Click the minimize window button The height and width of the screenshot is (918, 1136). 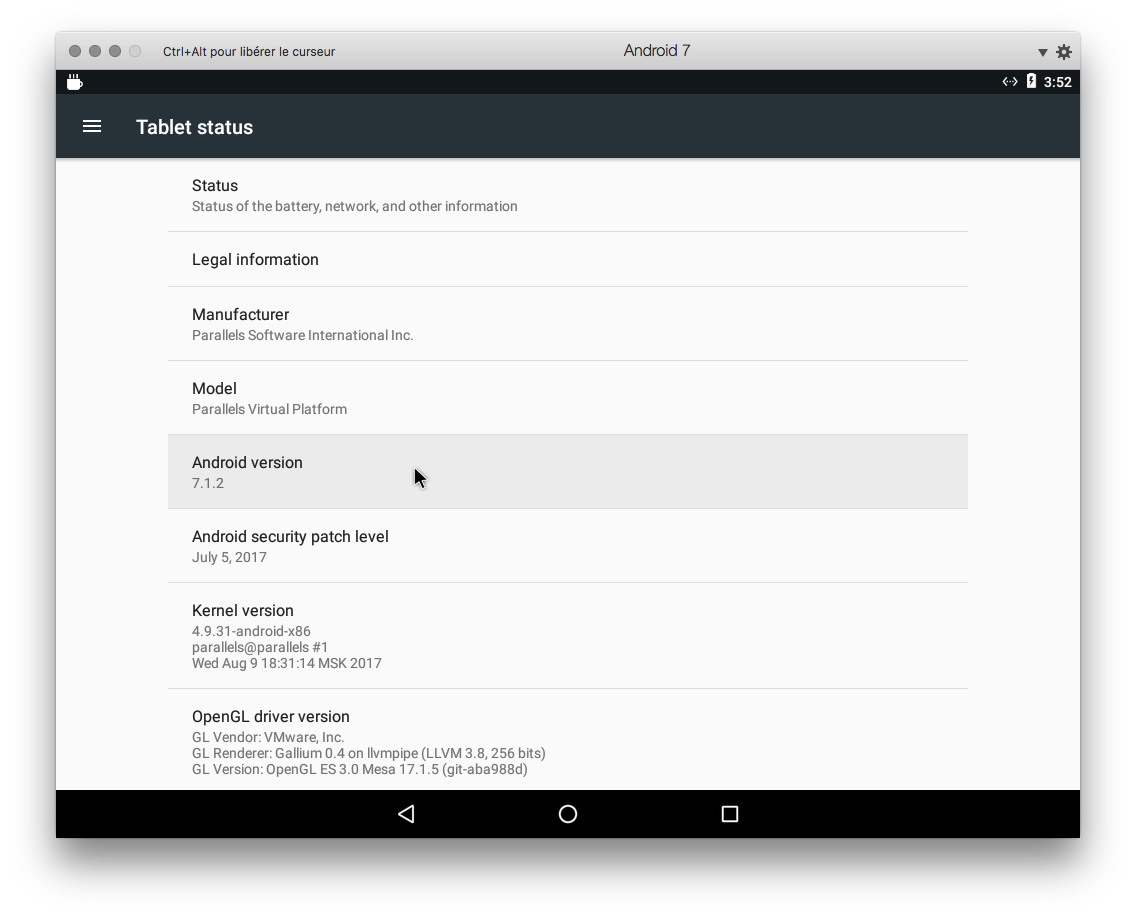click(95, 51)
